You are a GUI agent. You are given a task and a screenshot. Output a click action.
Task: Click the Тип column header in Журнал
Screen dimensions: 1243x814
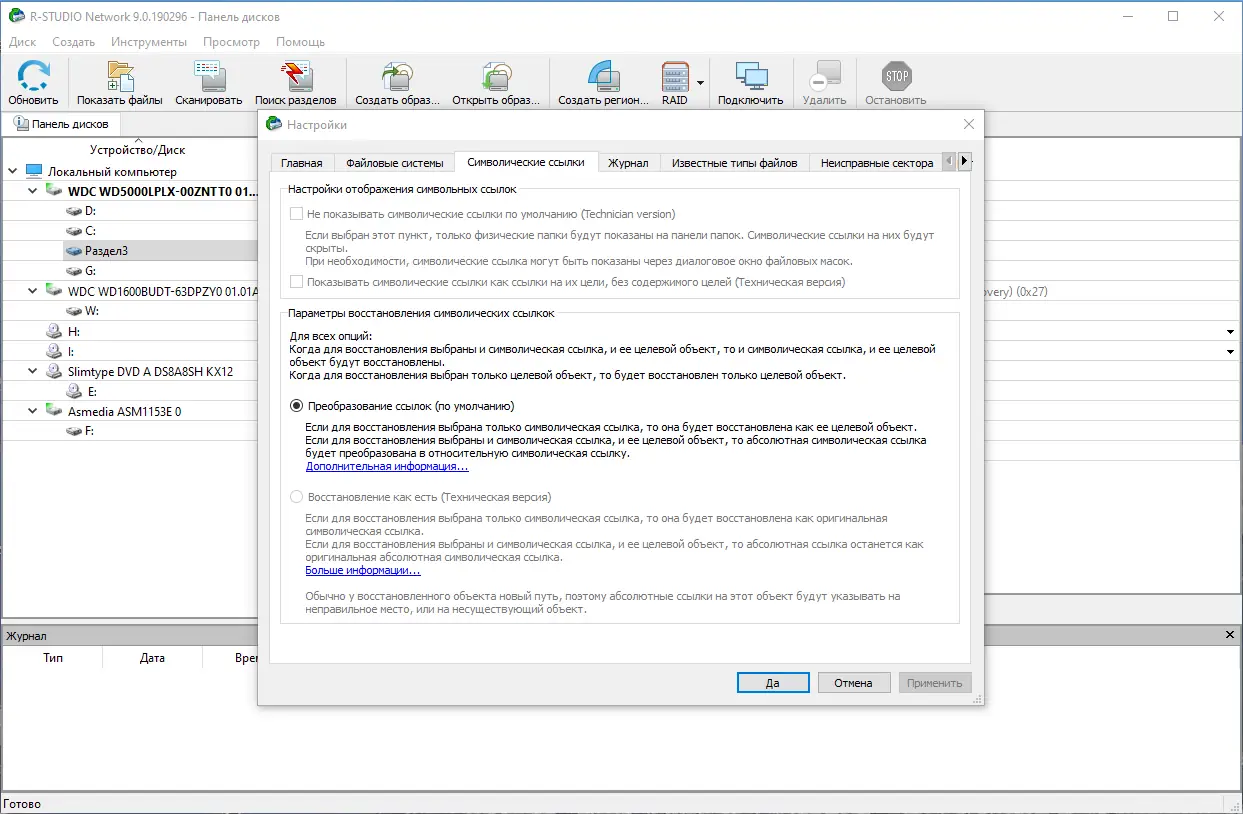tap(53, 658)
